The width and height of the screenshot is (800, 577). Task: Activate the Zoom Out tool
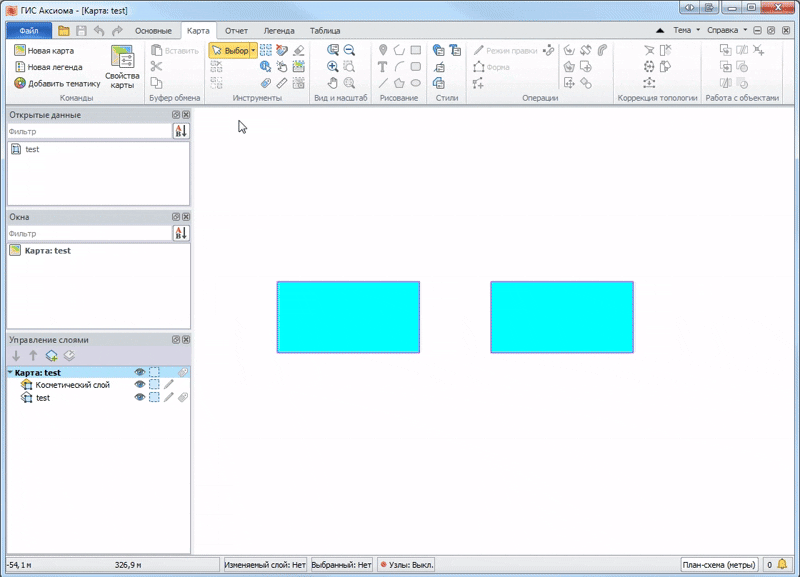click(348, 49)
